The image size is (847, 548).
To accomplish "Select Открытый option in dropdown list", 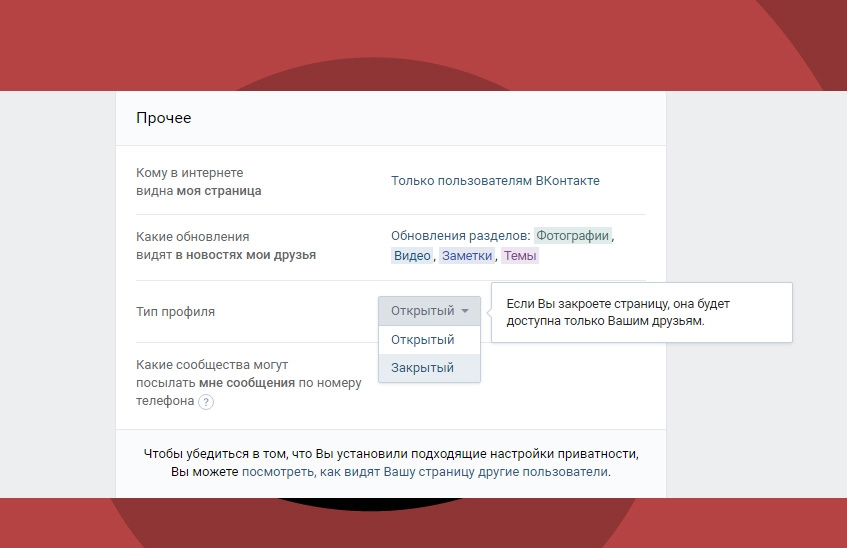I will (429, 340).
